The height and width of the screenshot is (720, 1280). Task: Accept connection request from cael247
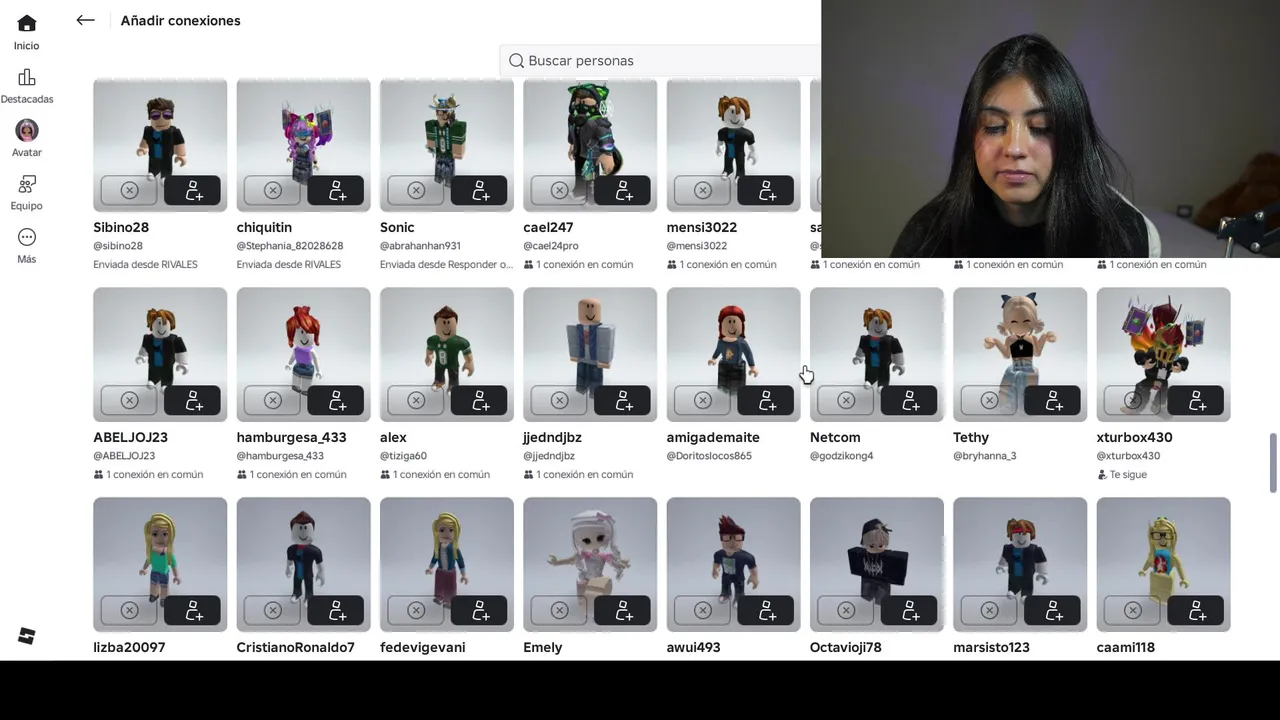coord(622,190)
